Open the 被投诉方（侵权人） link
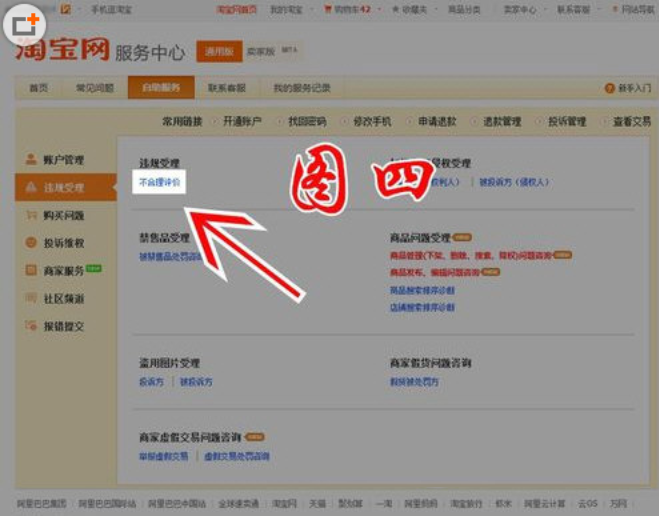 coord(514,182)
